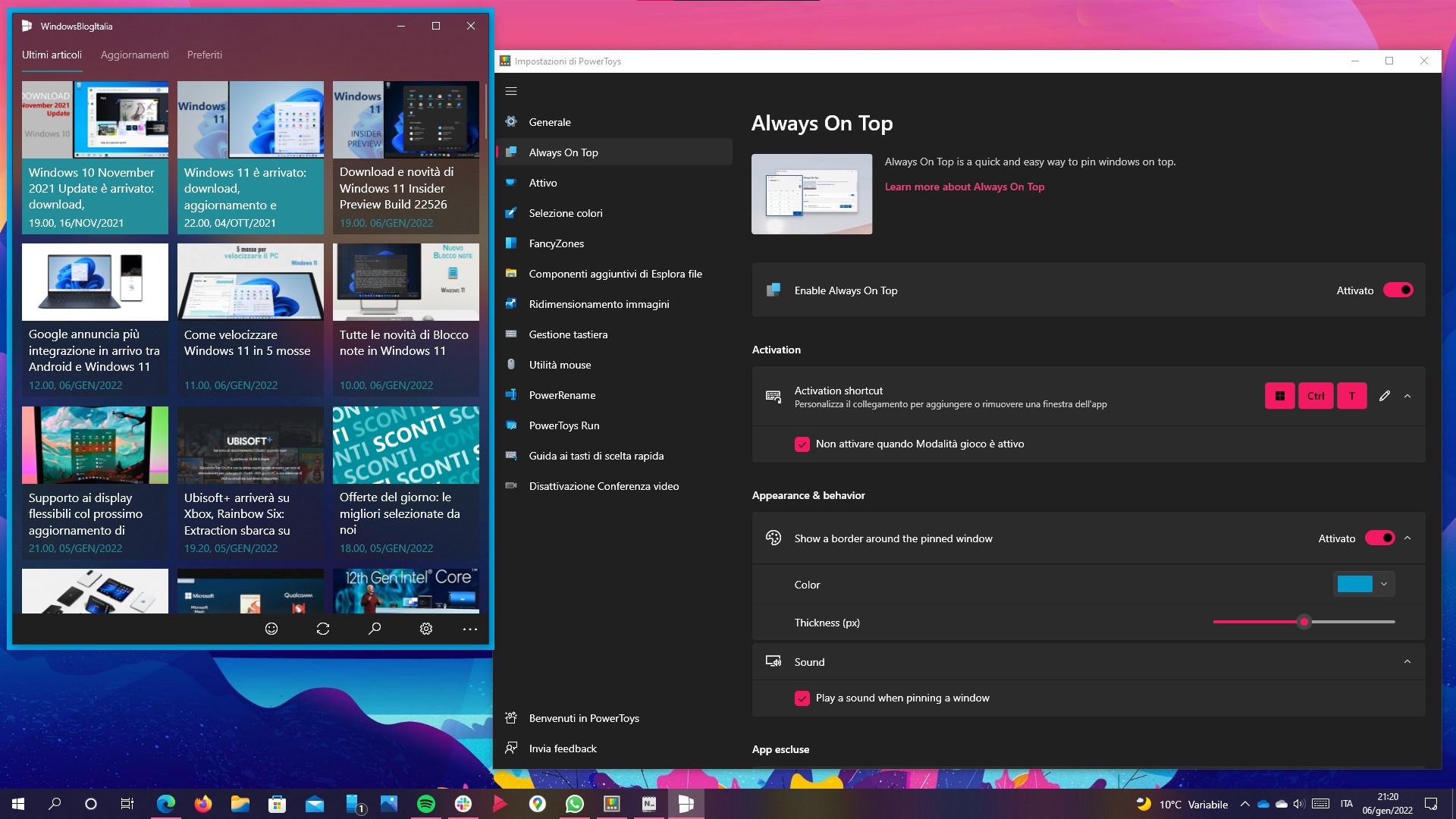Open the Windows Start menu
Image resolution: width=1456 pixels, height=819 pixels.
[18, 804]
